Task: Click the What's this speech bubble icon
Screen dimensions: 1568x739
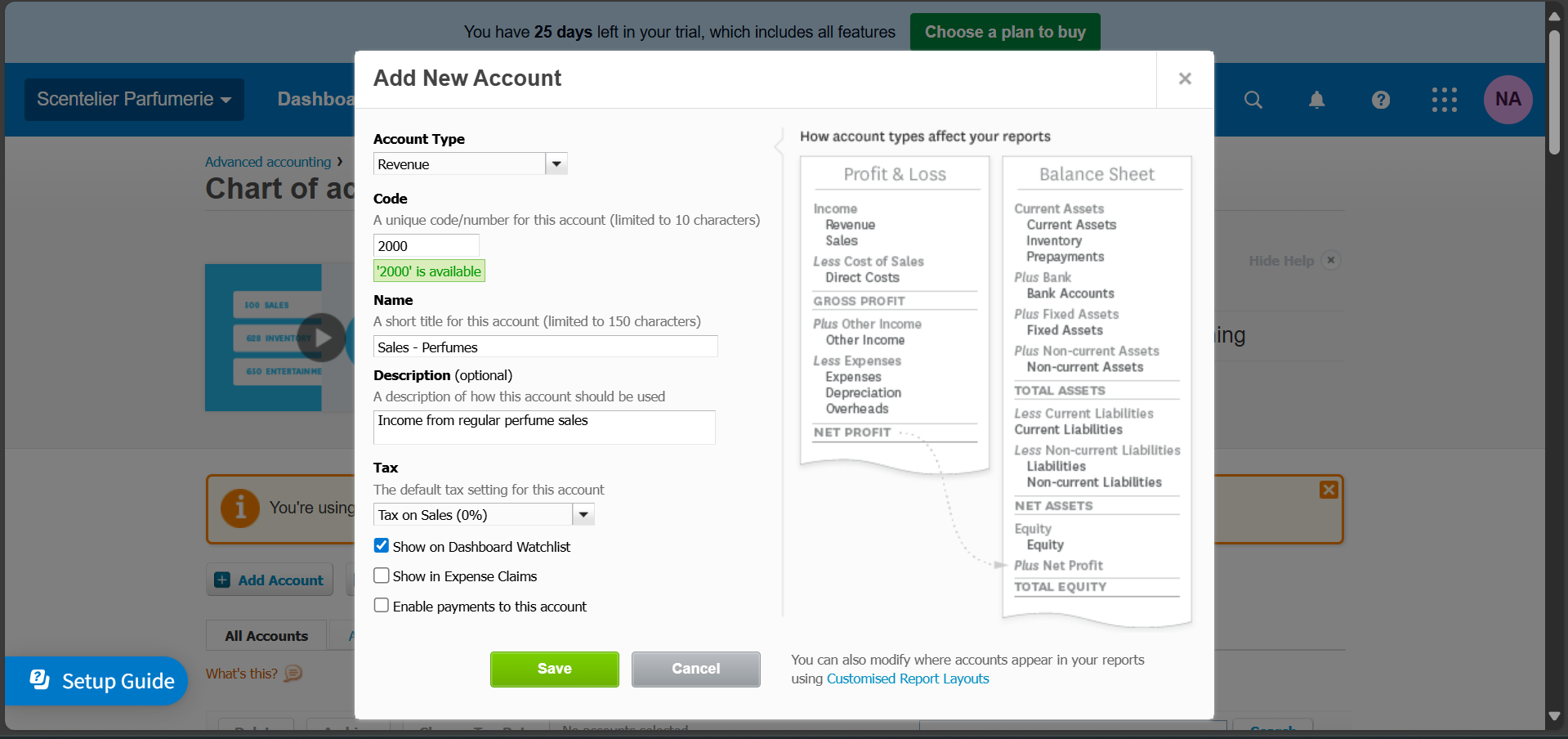Action: 293,674
